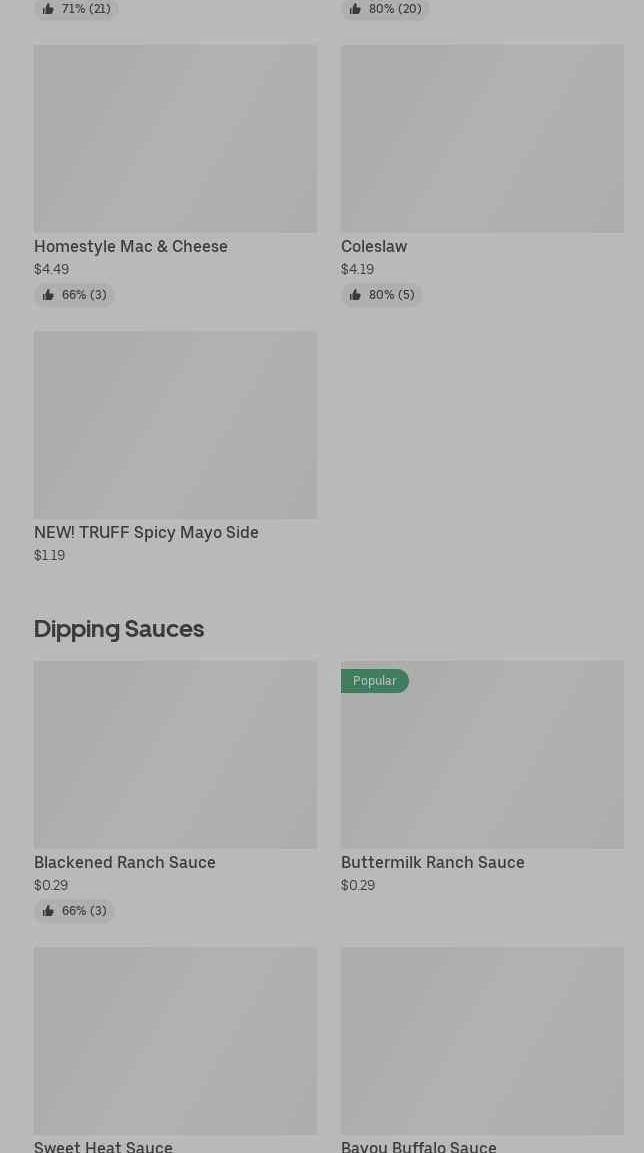Select the TRUFF Spicy Mayo Side image
Viewport: 644px width, 1153px height.
(175, 425)
